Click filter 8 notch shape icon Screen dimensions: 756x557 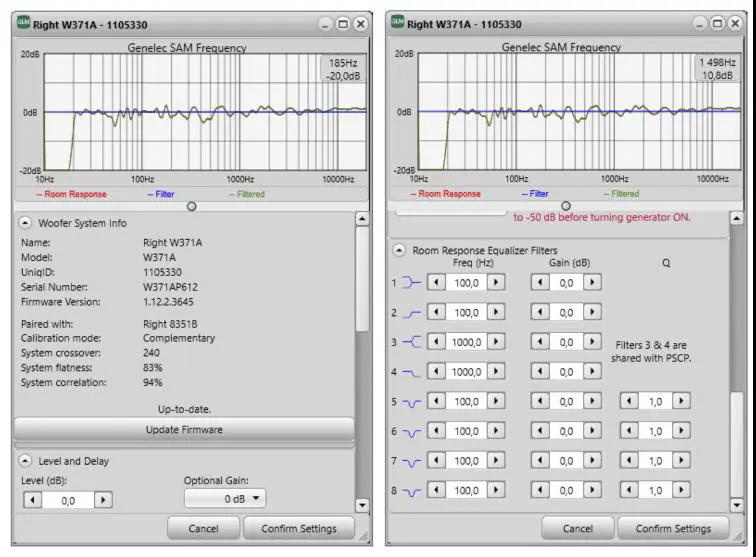tap(411, 491)
